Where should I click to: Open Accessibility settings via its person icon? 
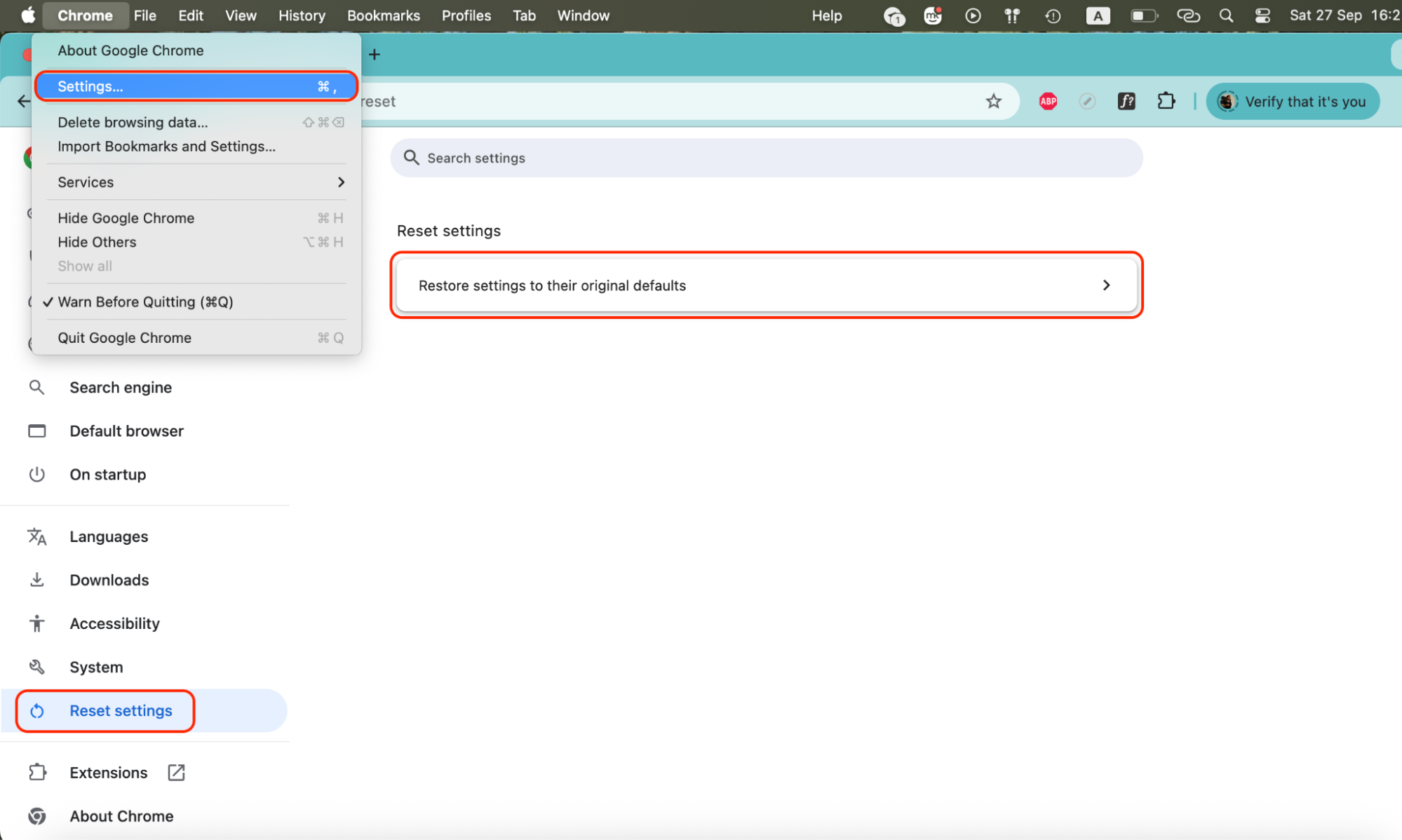tap(37, 623)
